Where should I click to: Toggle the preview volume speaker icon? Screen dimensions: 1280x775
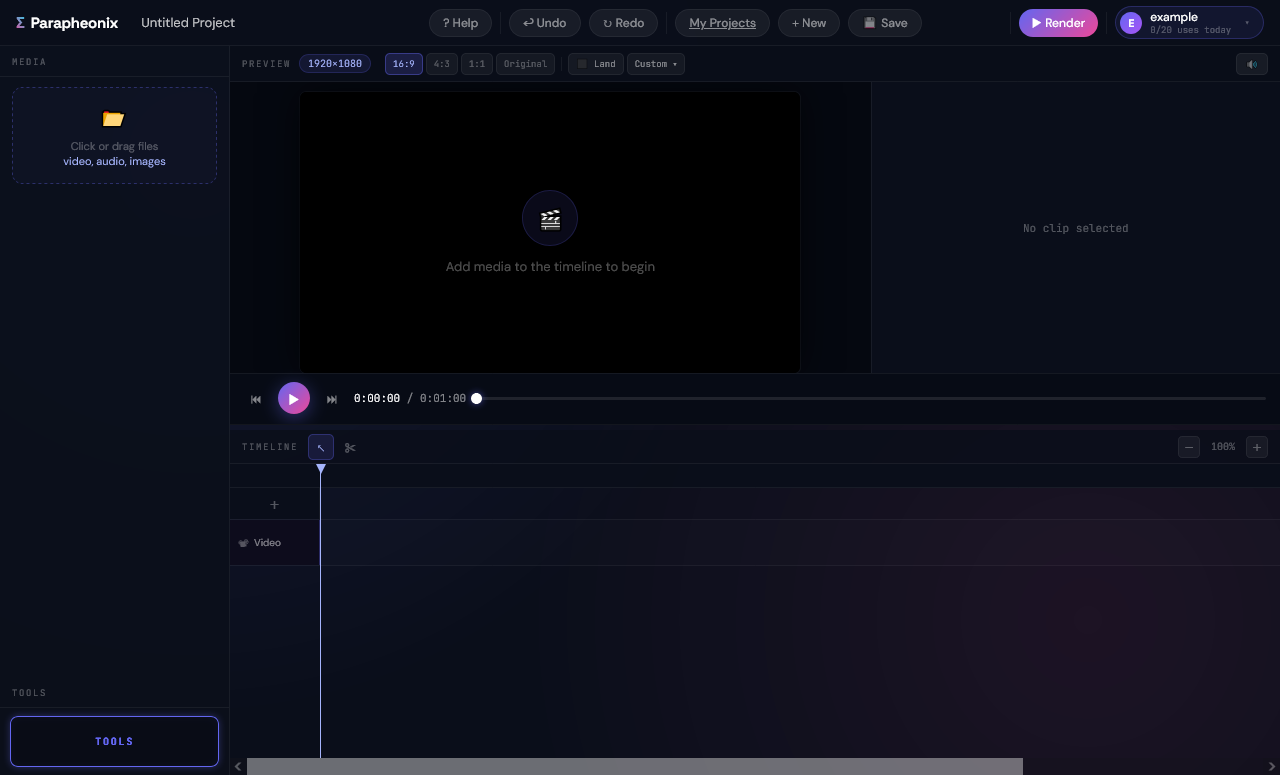pos(1251,64)
